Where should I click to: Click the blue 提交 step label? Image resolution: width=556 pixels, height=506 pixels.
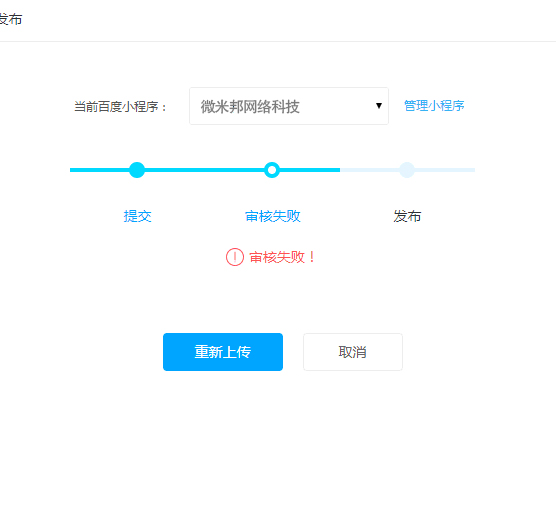tap(137, 216)
